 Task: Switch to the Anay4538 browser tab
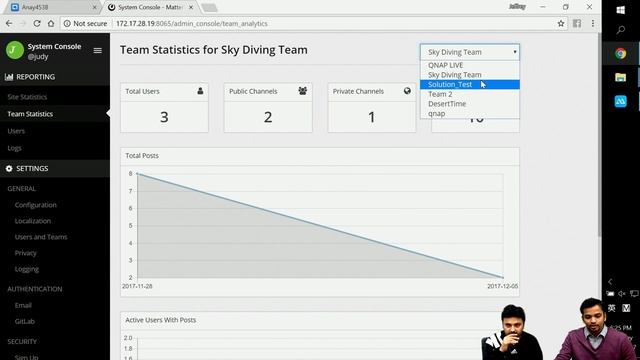tap(52, 7)
